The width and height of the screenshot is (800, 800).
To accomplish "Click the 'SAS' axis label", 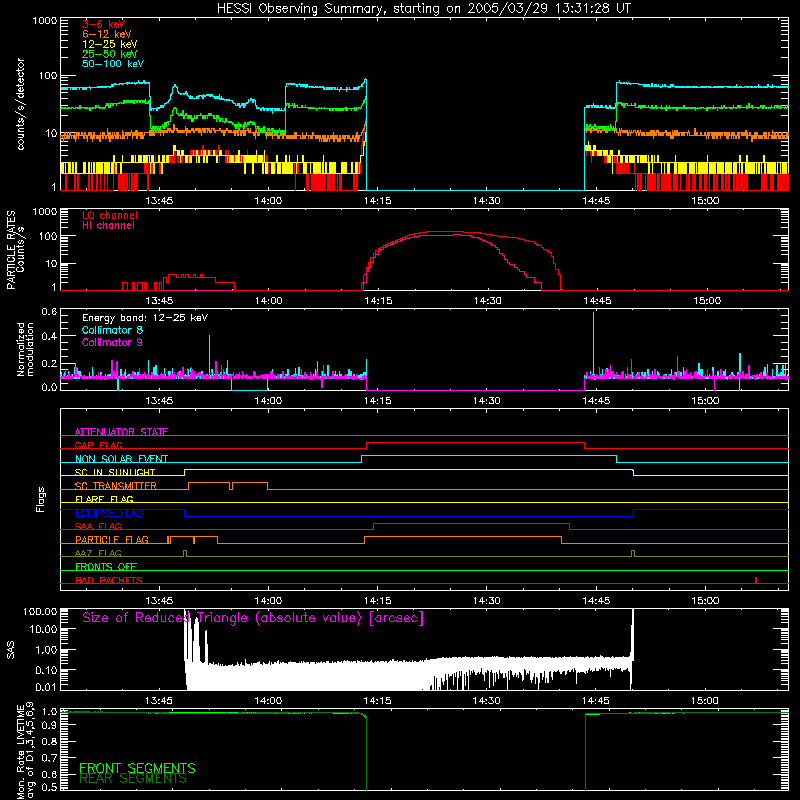I will click(11, 650).
